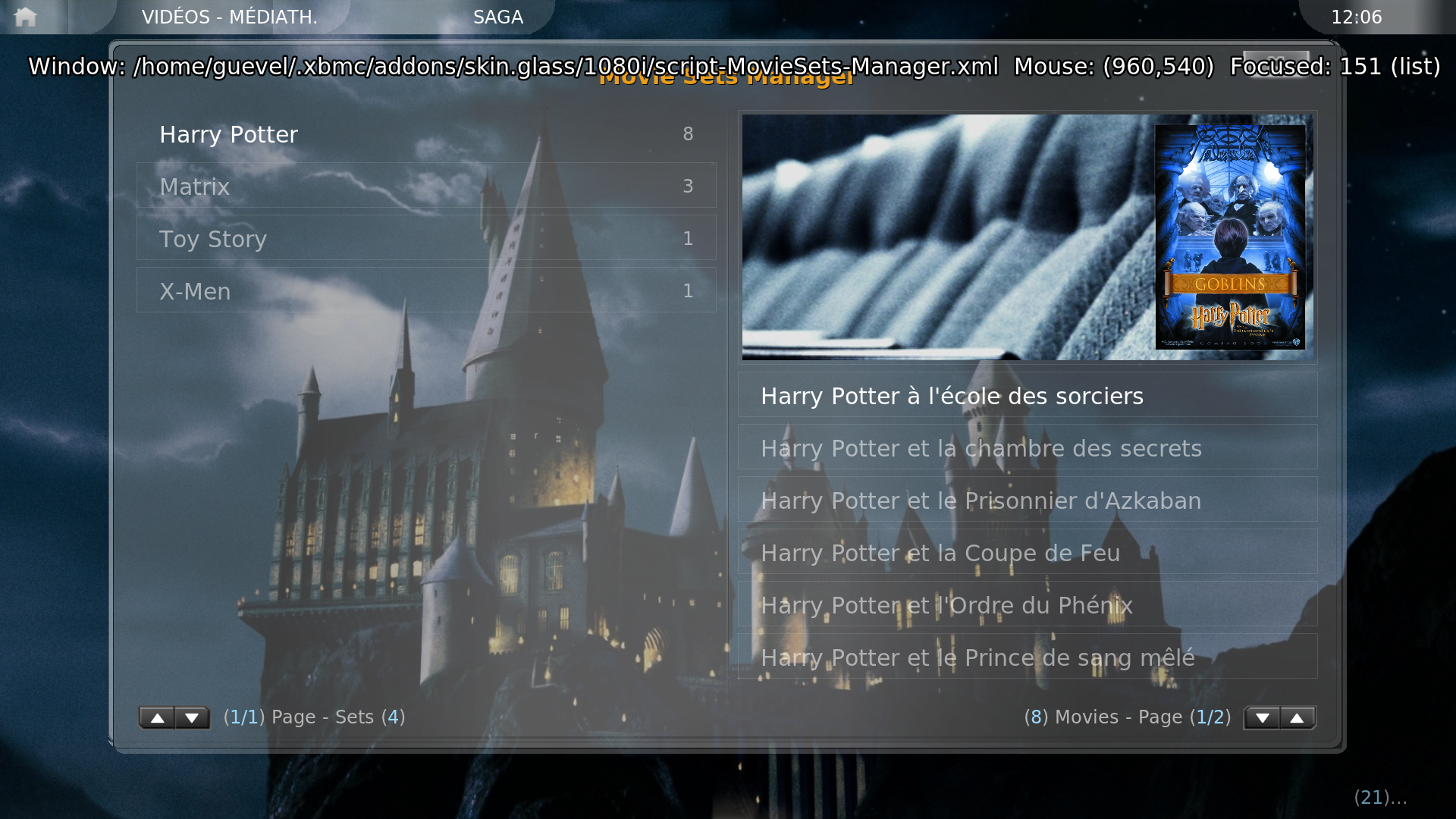1456x819 pixels.
Task: Select the SAGA breadcrumb tab
Action: click(x=498, y=17)
